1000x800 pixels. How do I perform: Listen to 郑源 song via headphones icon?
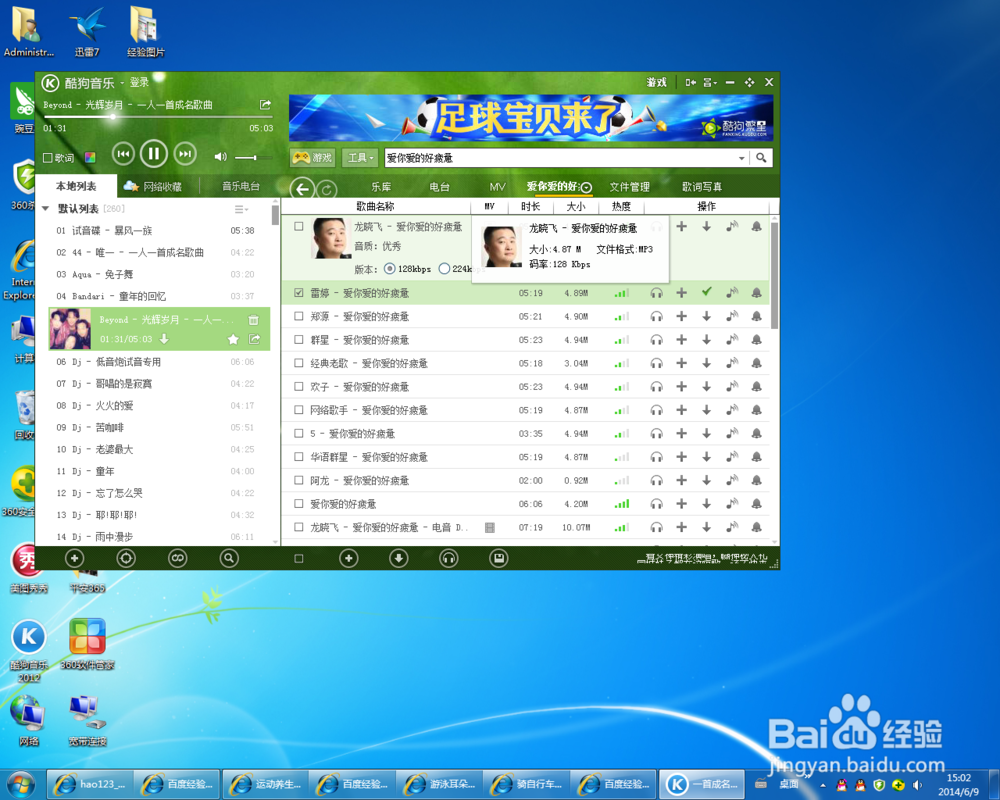tap(656, 316)
